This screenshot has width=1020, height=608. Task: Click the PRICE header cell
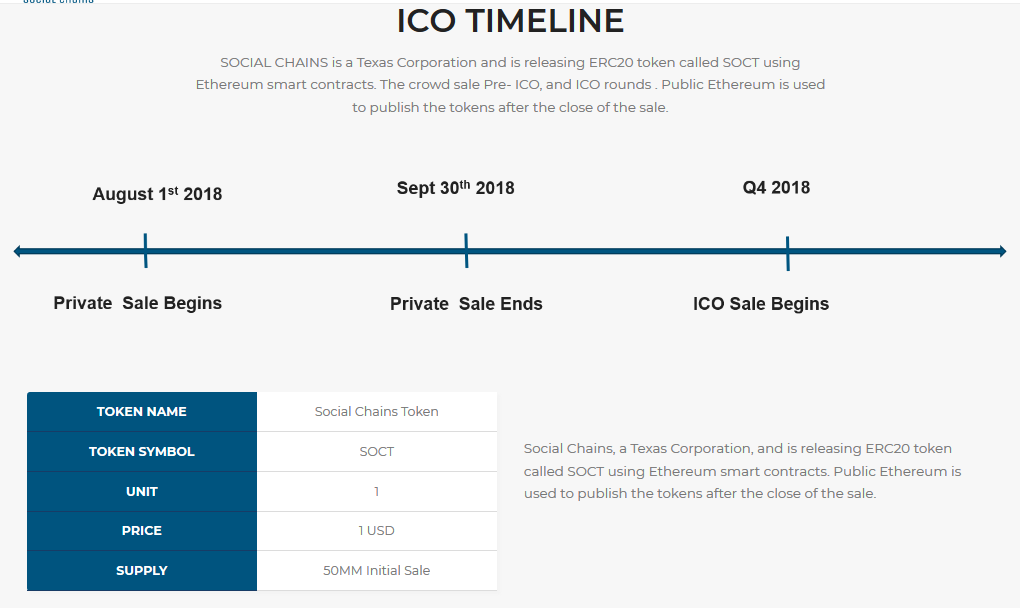pyautogui.click(x=142, y=531)
